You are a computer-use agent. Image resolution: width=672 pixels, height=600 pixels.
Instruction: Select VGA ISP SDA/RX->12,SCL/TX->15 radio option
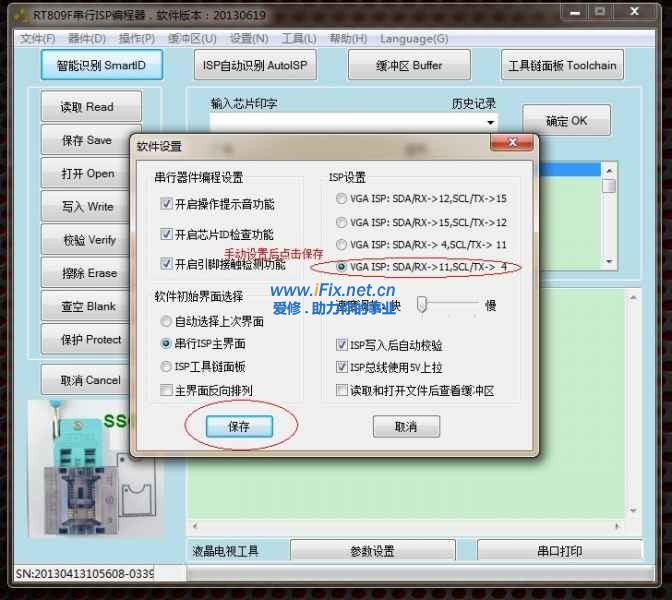point(342,198)
